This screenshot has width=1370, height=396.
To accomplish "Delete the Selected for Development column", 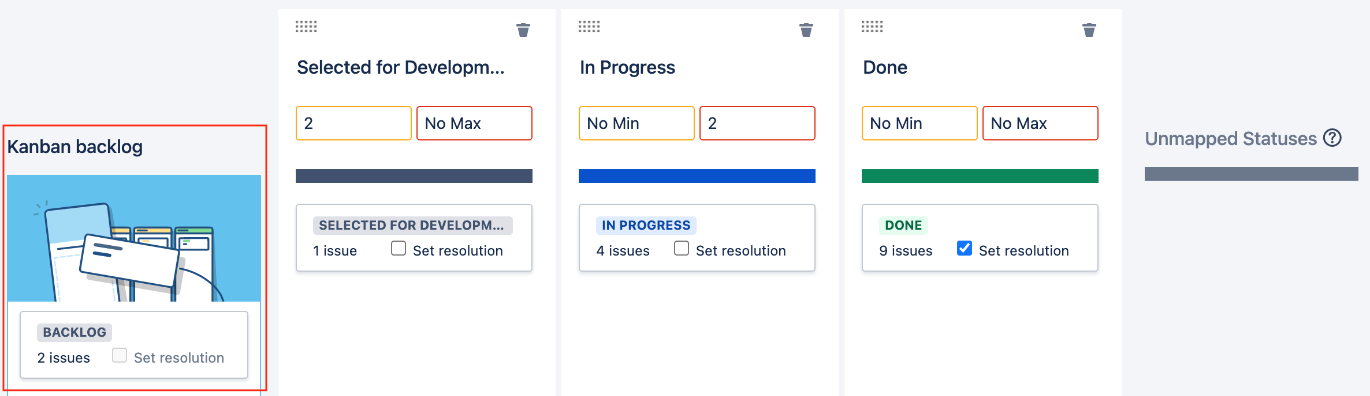I will pos(523,30).
